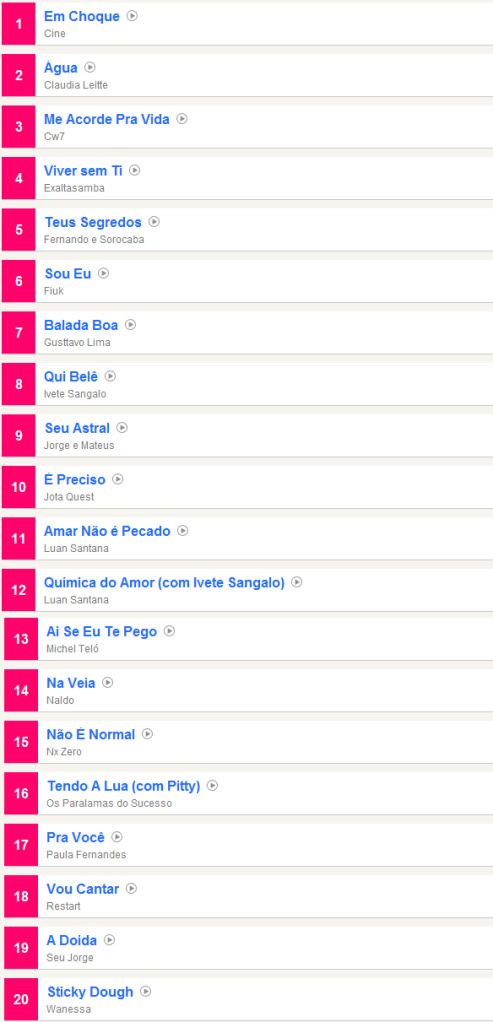Start preview of Viver sem Ti
This screenshot has height=1022, width=493.
(134, 170)
